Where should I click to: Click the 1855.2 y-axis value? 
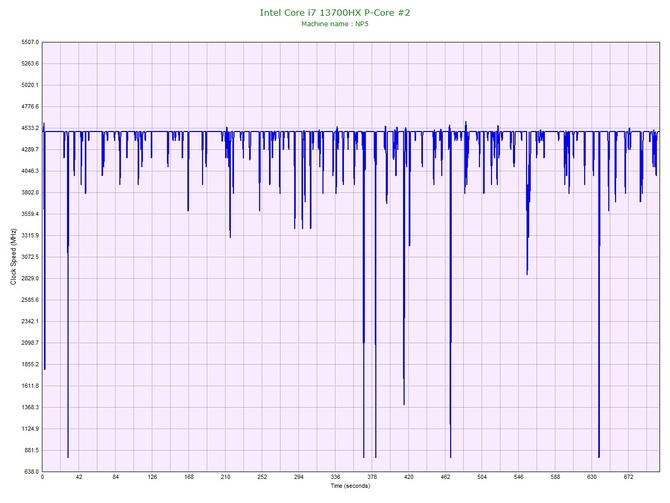pos(30,365)
